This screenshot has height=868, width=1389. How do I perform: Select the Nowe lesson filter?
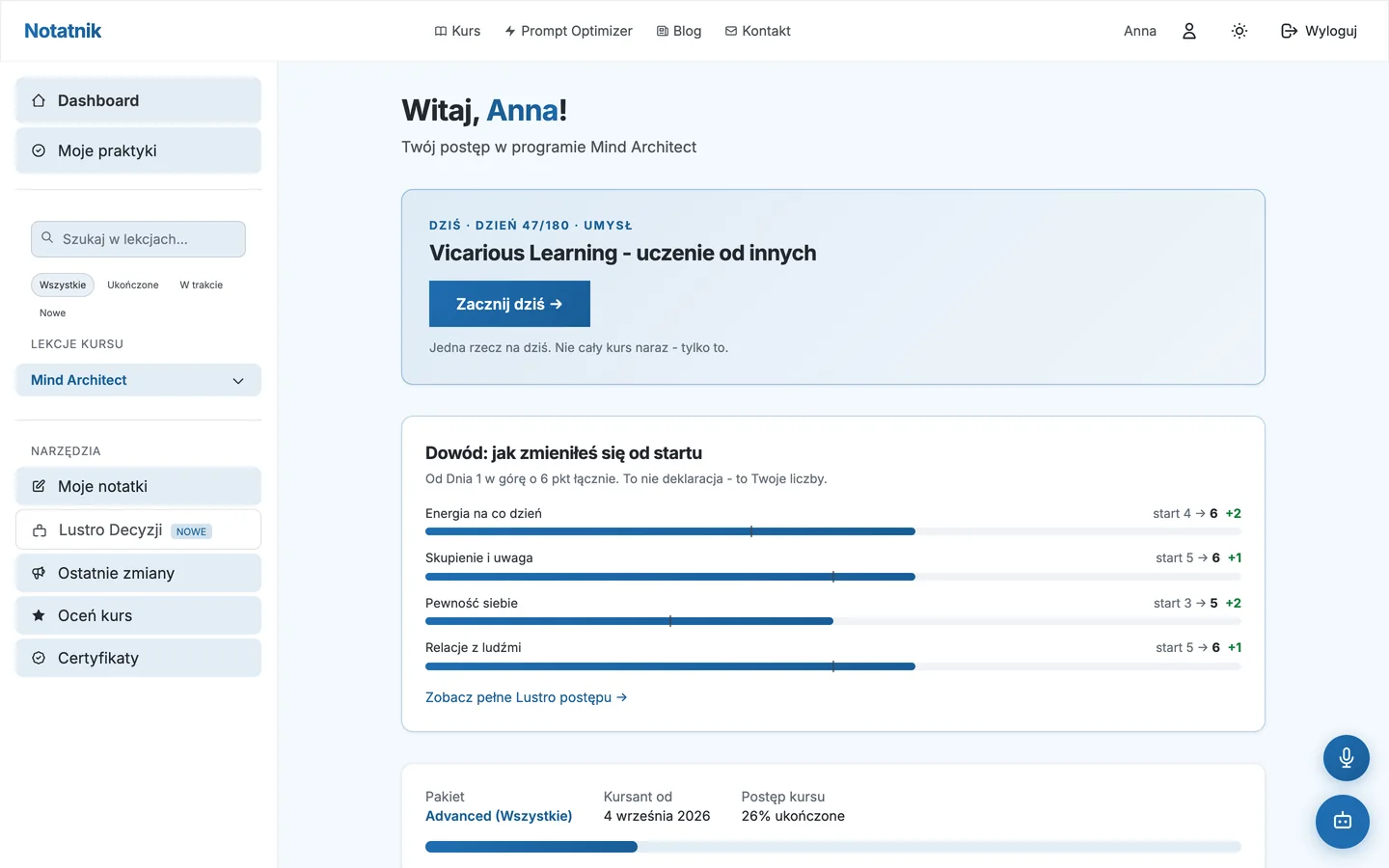(x=53, y=312)
